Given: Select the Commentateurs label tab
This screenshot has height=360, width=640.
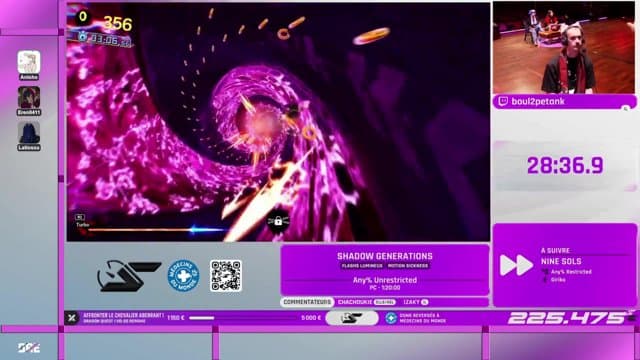Looking at the screenshot, I should [x=307, y=302].
